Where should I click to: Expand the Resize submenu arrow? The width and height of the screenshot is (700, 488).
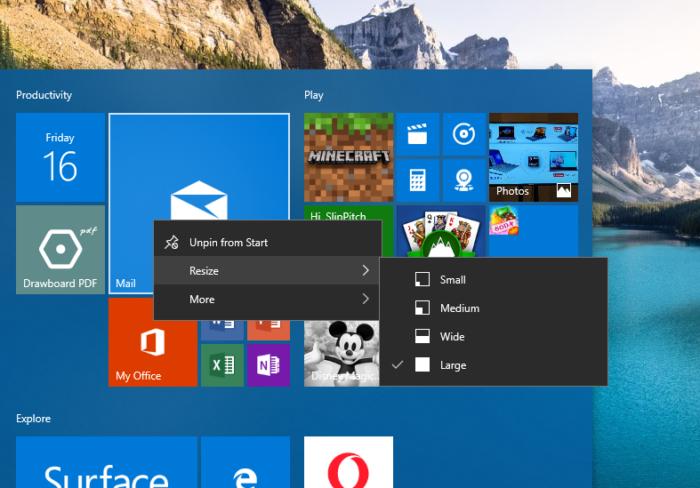pos(366,271)
